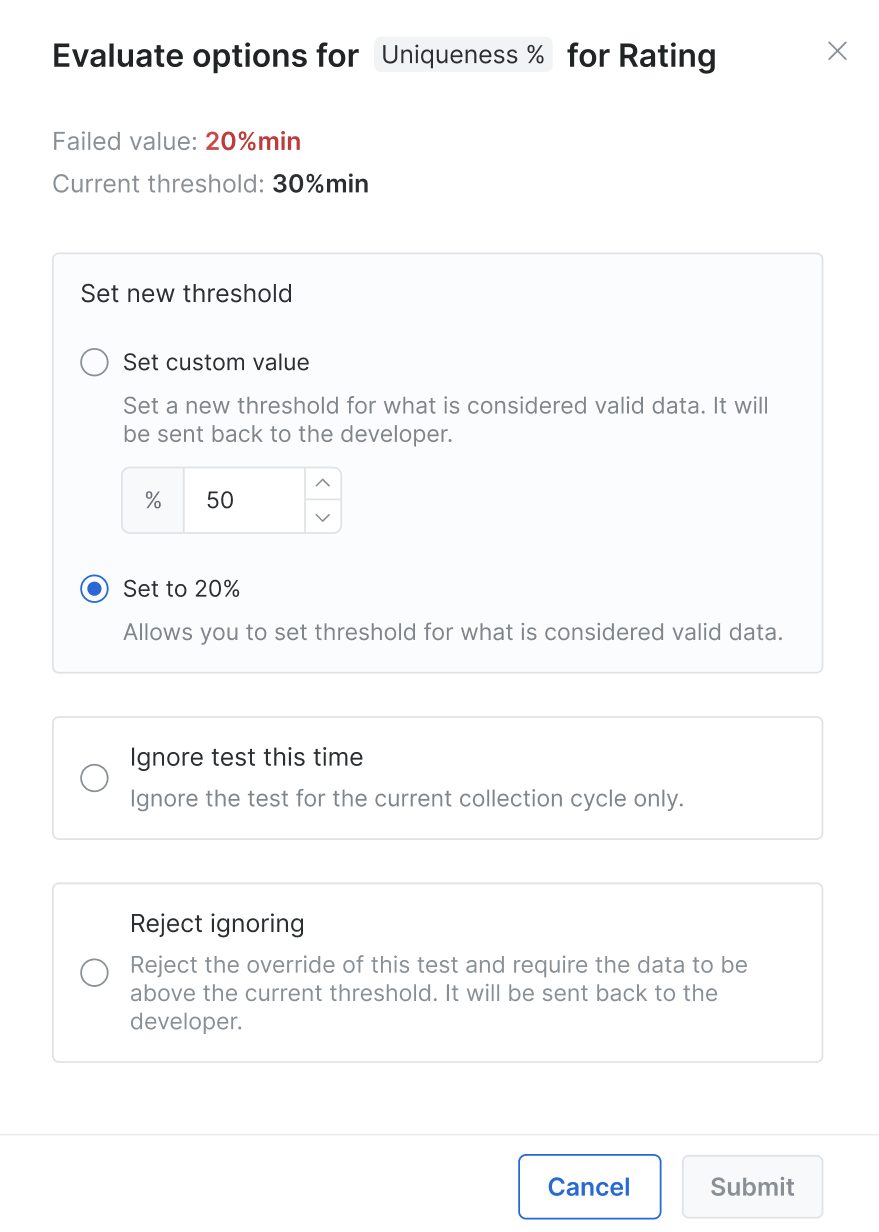
Task: Close the Evaluate options dialog
Action: 837,51
